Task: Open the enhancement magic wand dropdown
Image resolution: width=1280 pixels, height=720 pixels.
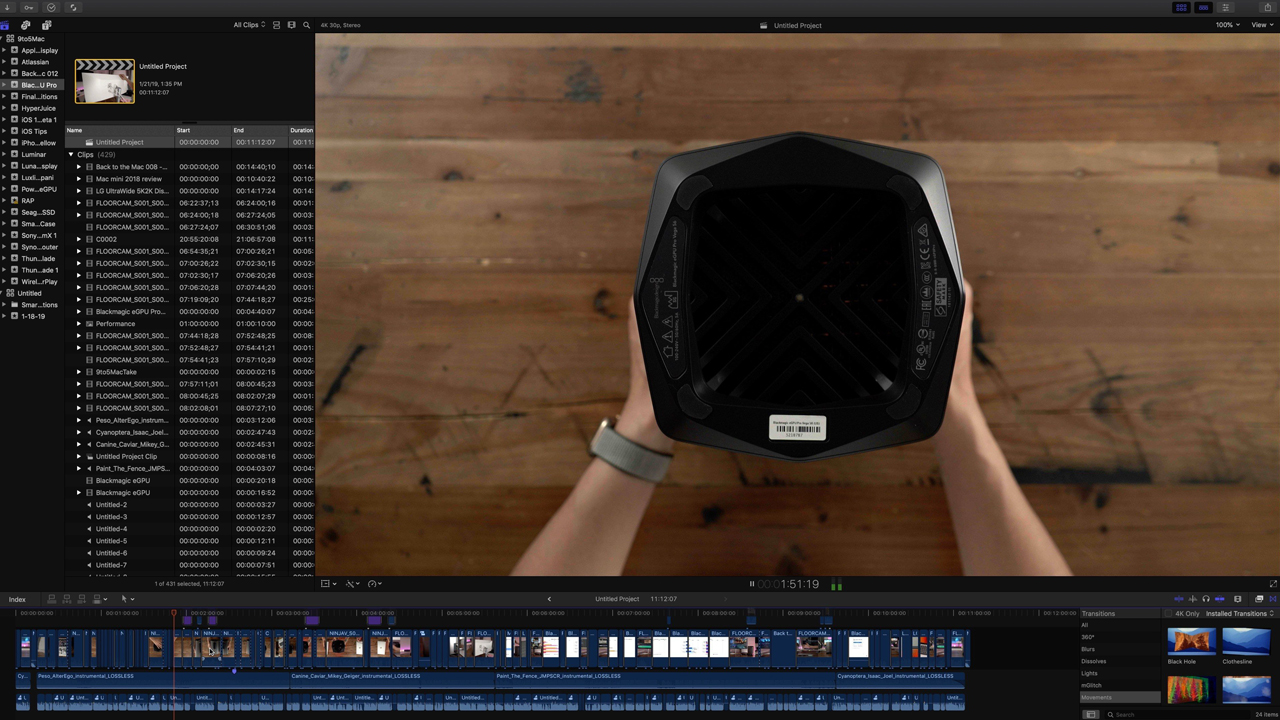Action: 352,584
